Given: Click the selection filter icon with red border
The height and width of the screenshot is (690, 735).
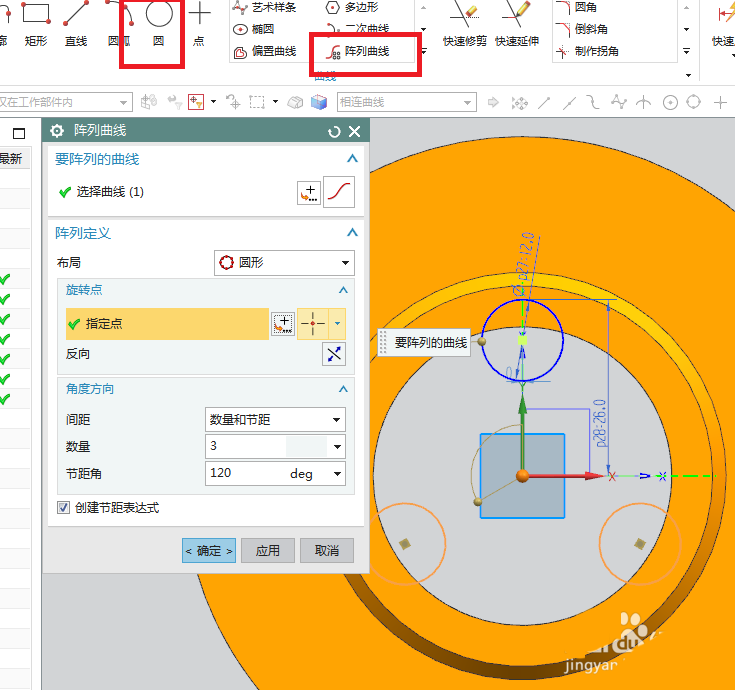Looking at the screenshot, I should tap(195, 102).
